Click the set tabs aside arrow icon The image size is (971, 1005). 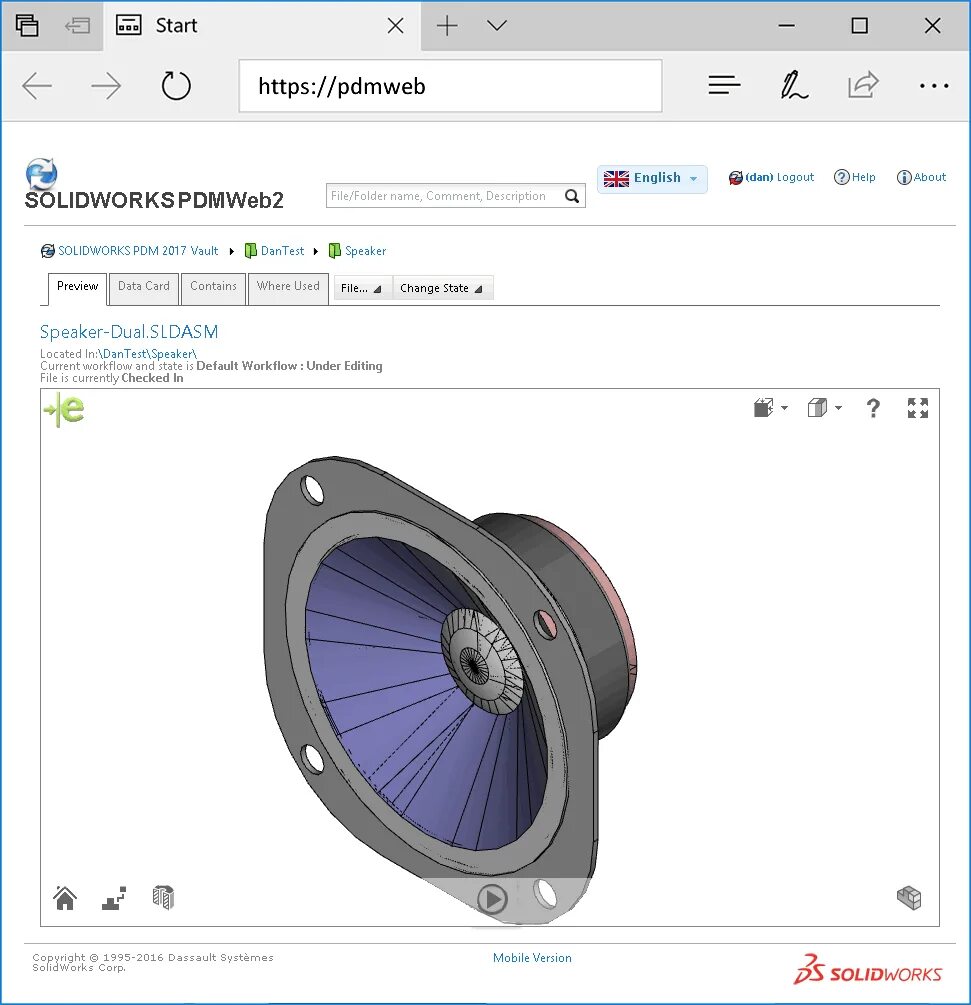pyautogui.click(x=78, y=26)
